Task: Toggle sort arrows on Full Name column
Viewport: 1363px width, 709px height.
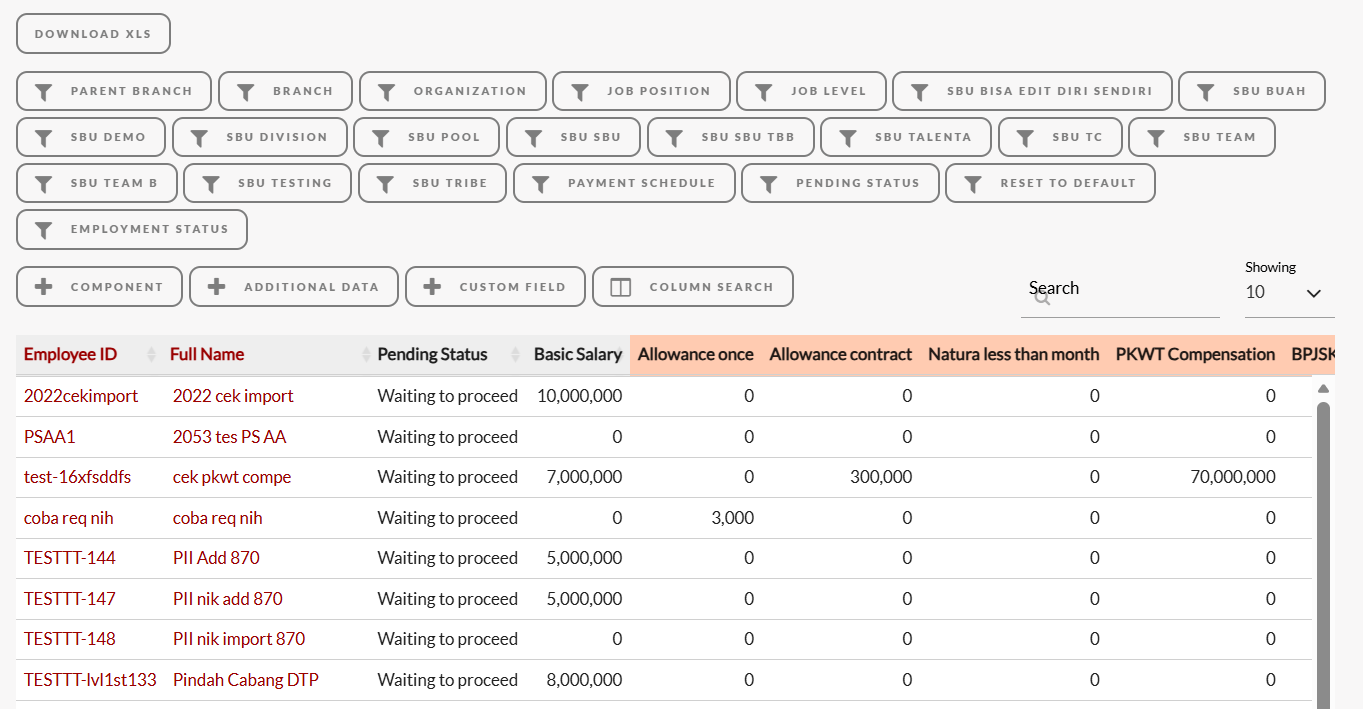Action: (x=366, y=354)
